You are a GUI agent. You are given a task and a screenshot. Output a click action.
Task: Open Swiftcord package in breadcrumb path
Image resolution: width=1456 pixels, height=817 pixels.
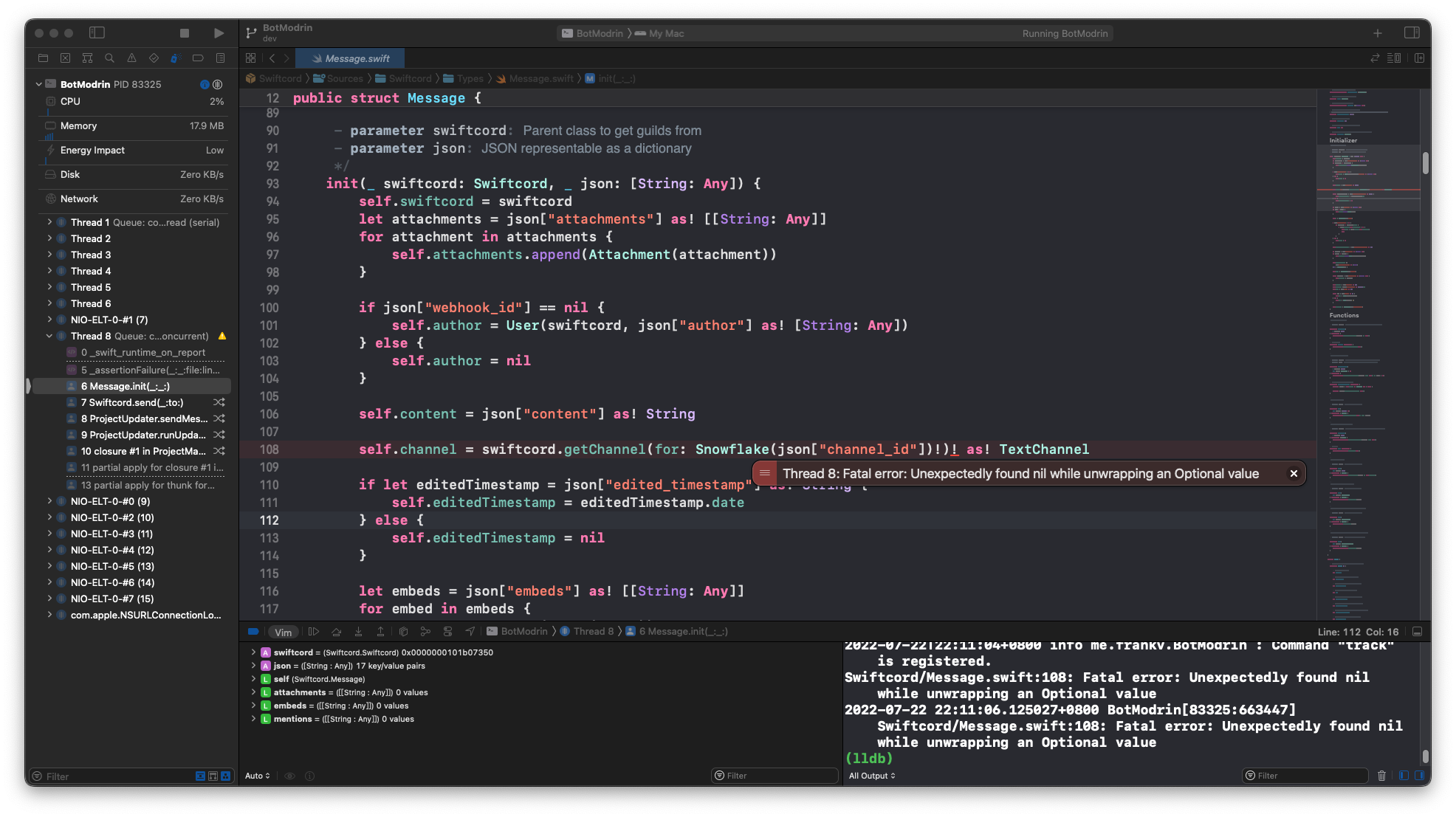tap(274, 78)
